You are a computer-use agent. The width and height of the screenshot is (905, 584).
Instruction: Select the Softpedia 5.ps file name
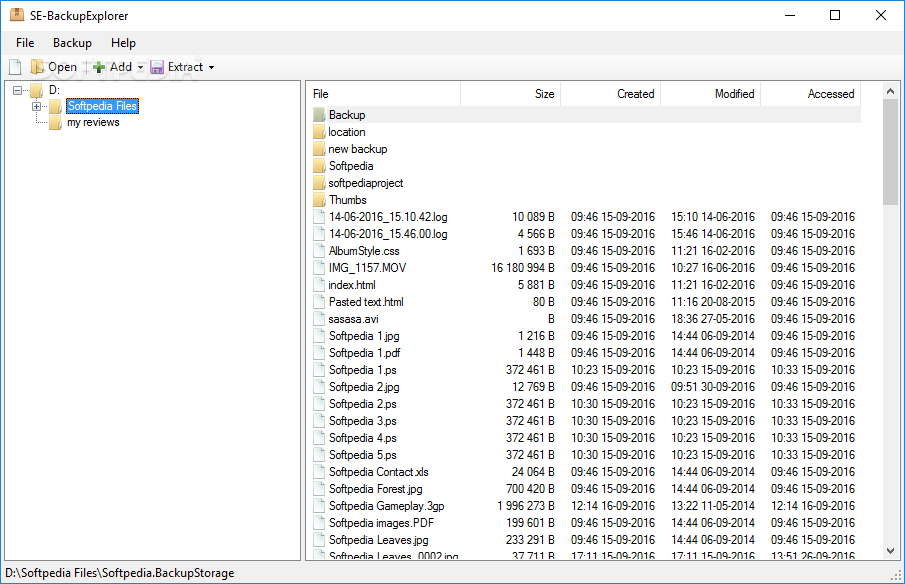click(x=362, y=455)
